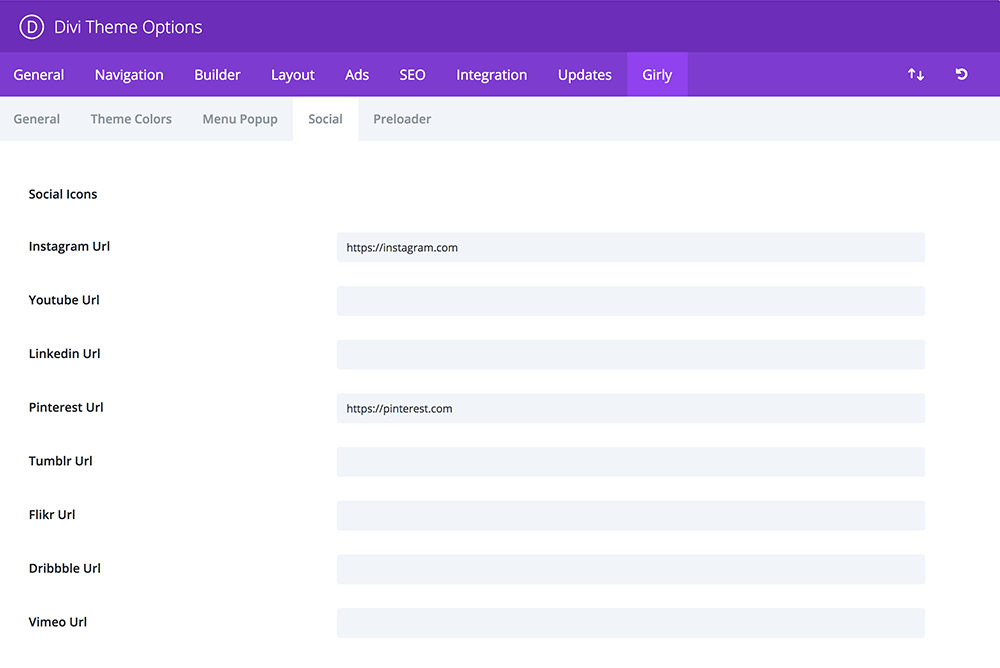
Task: Click the Divi logo icon
Action: (x=32, y=27)
